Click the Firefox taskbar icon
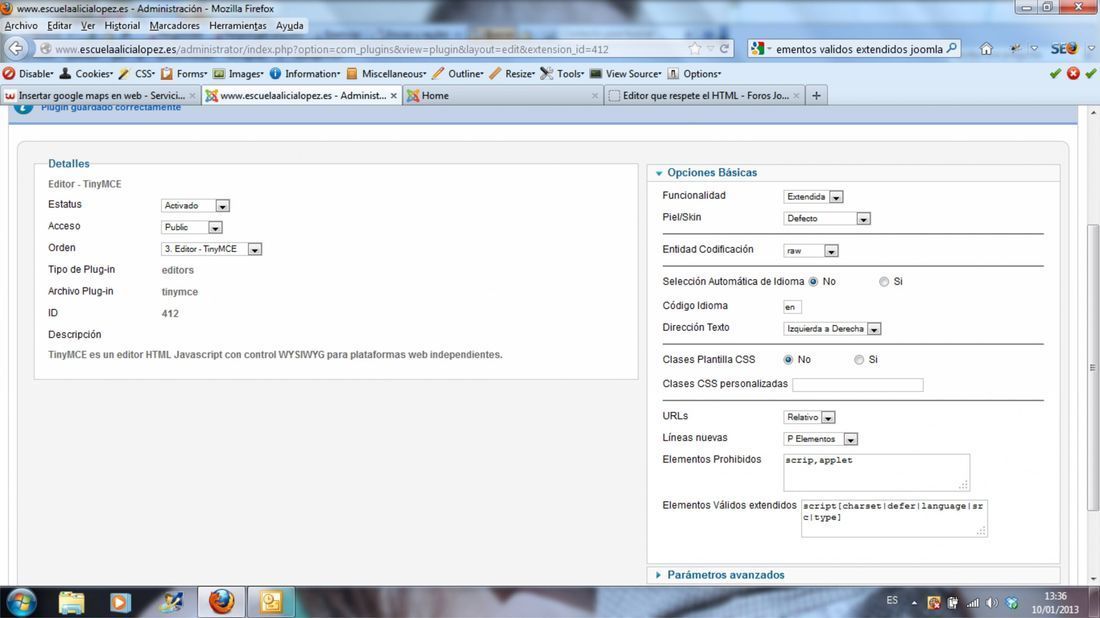 pos(221,602)
